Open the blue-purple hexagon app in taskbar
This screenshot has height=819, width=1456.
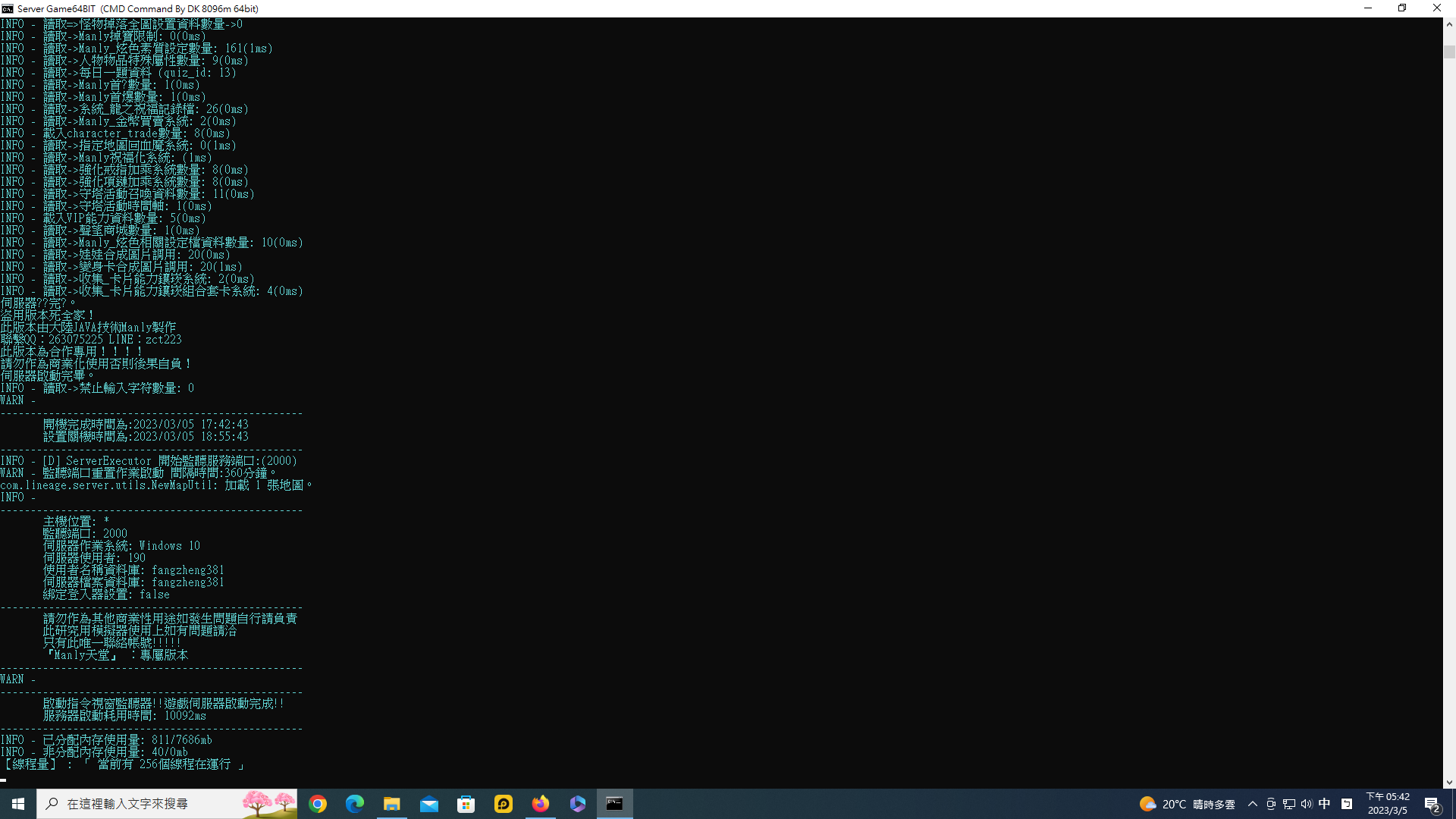pyautogui.click(x=578, y=804)
